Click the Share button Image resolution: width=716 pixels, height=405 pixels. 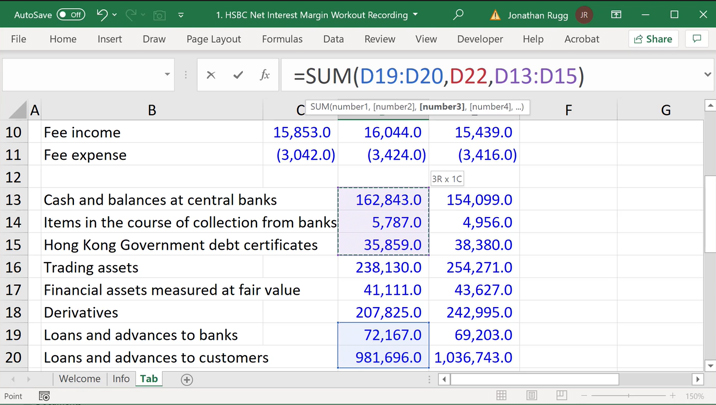click(653, 39)
